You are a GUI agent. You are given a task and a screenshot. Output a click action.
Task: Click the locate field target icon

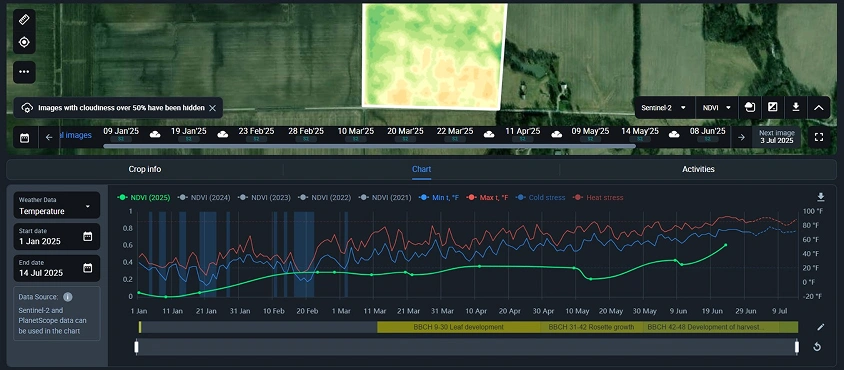pos(24,43)
